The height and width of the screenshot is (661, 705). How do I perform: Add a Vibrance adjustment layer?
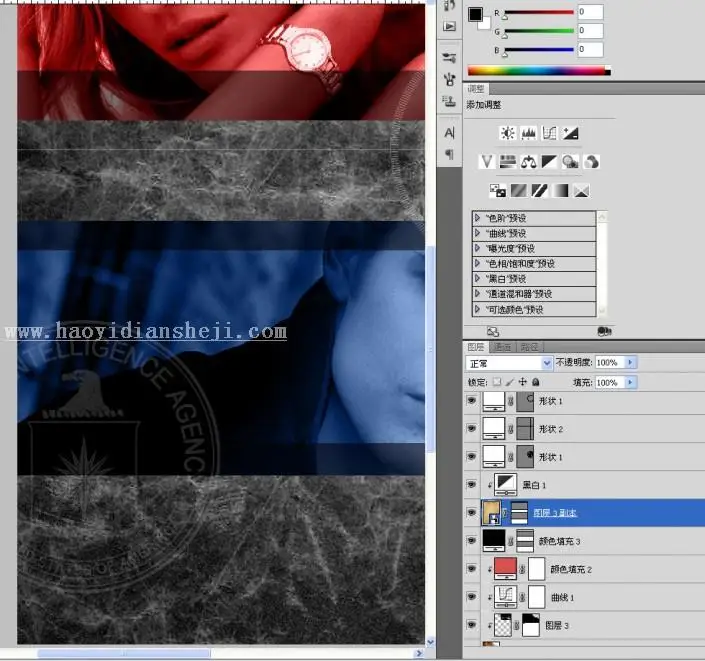pyautogui.click(x=487, y=161)
